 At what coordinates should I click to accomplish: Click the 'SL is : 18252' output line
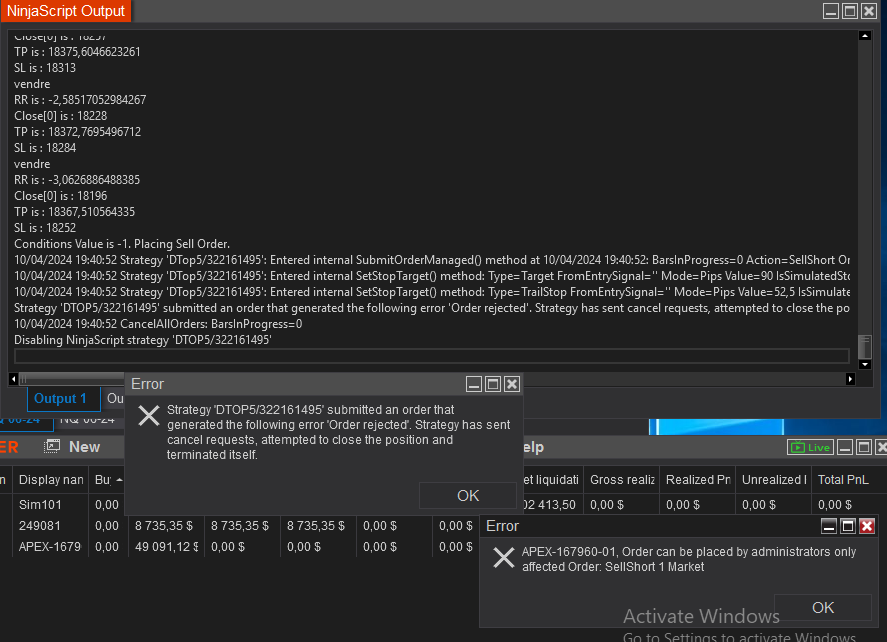point(45,228)
